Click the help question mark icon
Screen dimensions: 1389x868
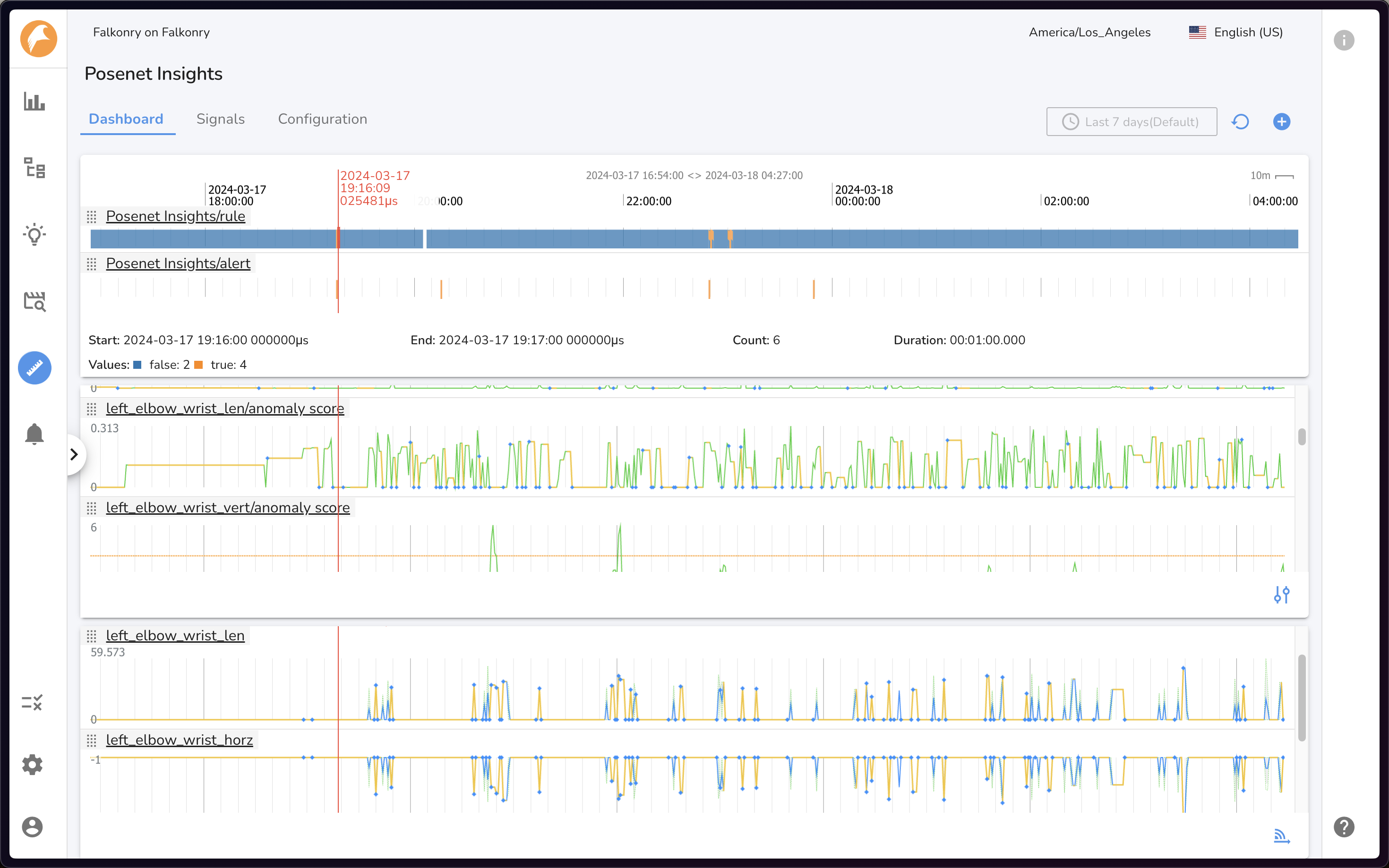1344,827
